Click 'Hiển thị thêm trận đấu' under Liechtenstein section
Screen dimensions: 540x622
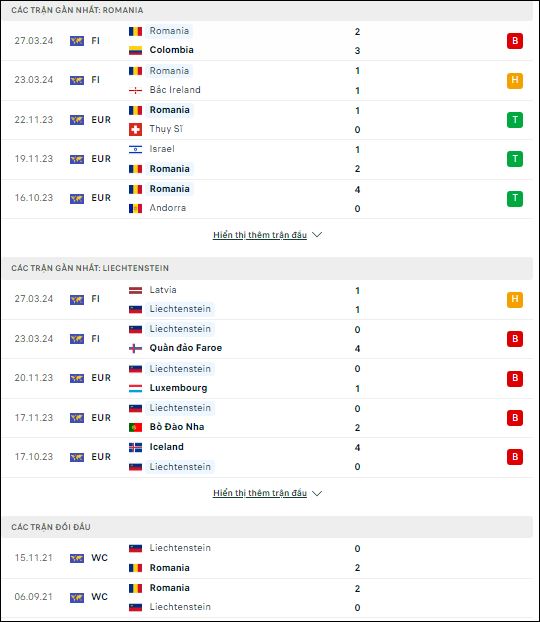point(260,493)
